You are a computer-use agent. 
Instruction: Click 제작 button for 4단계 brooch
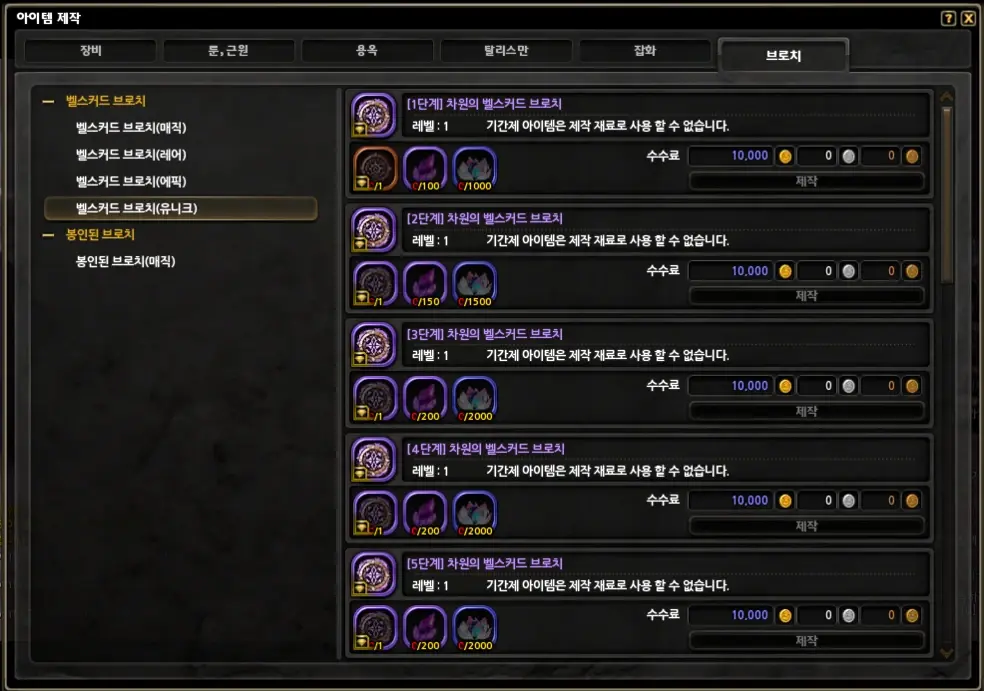point(806,526)
